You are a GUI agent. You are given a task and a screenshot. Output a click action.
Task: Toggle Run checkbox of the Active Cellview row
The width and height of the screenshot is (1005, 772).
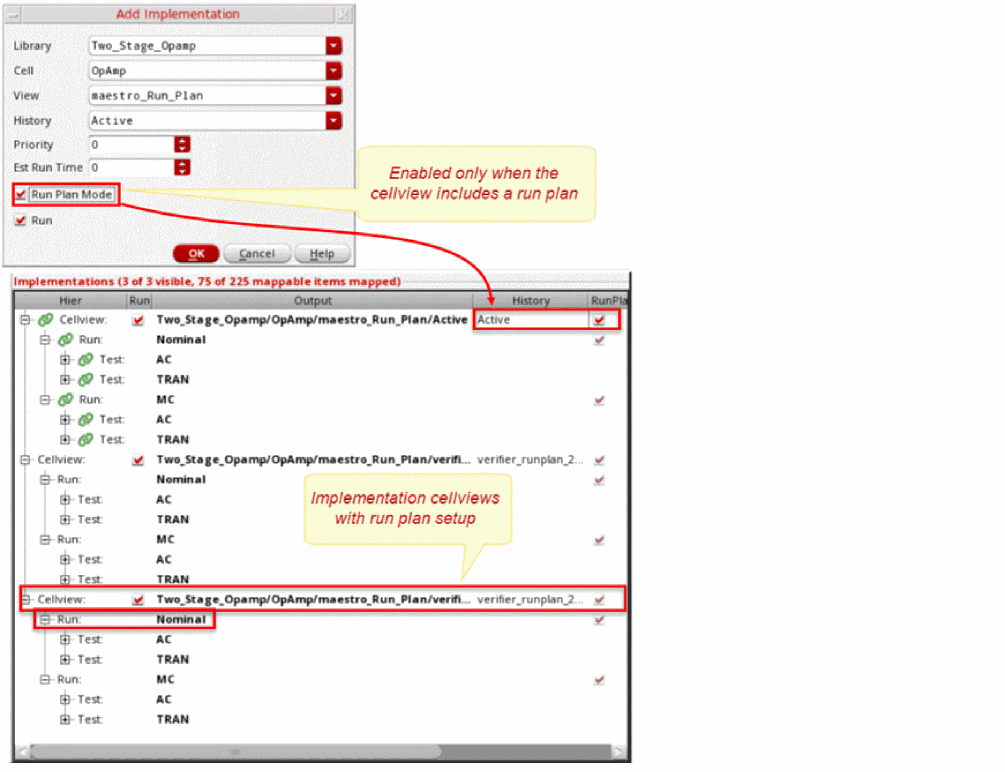click(138, 320)
